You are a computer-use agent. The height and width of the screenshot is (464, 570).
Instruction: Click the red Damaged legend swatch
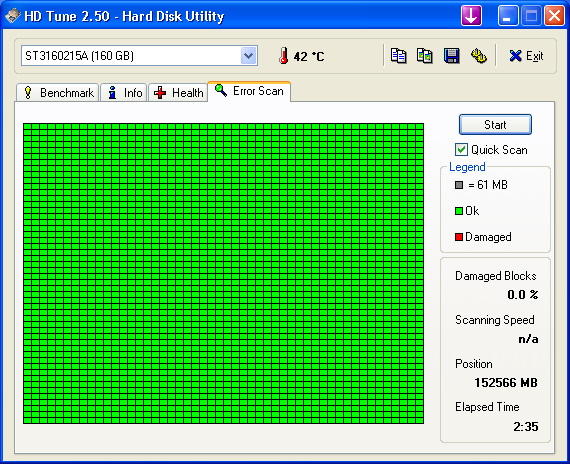(x=459, y=237)
